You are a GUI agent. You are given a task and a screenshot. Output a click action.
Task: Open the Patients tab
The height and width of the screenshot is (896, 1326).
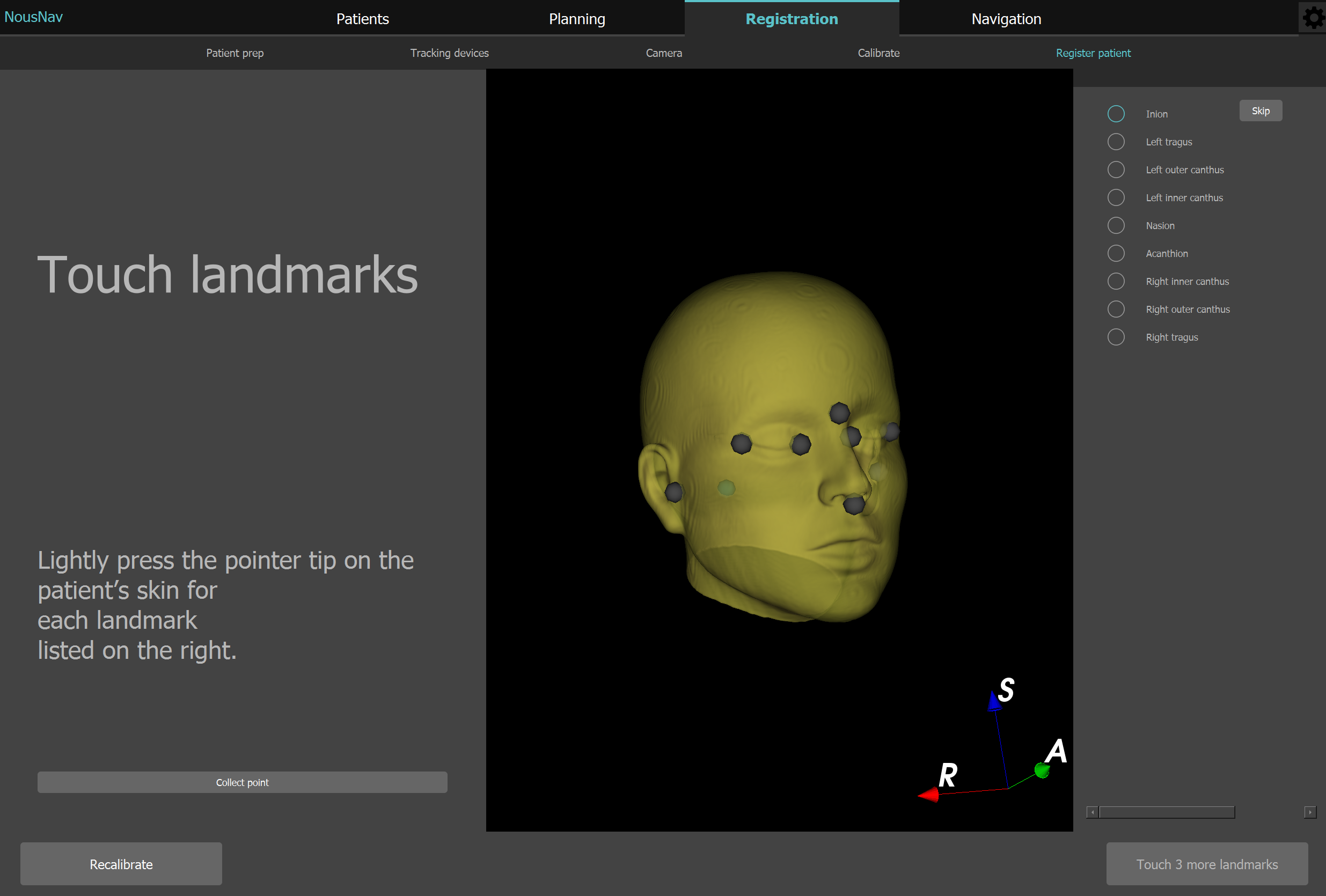tap(362, 18)
